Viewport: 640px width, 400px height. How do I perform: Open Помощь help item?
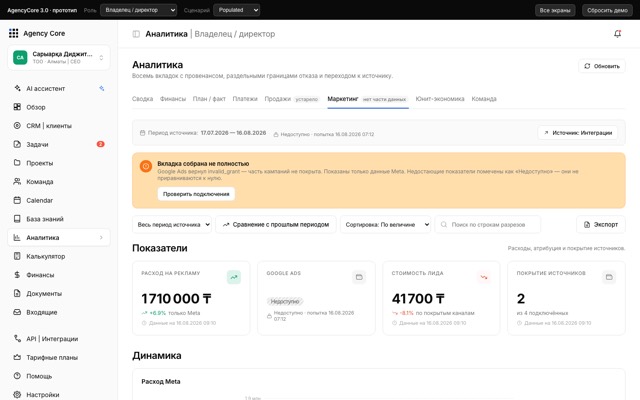click(x=59, y=376)
